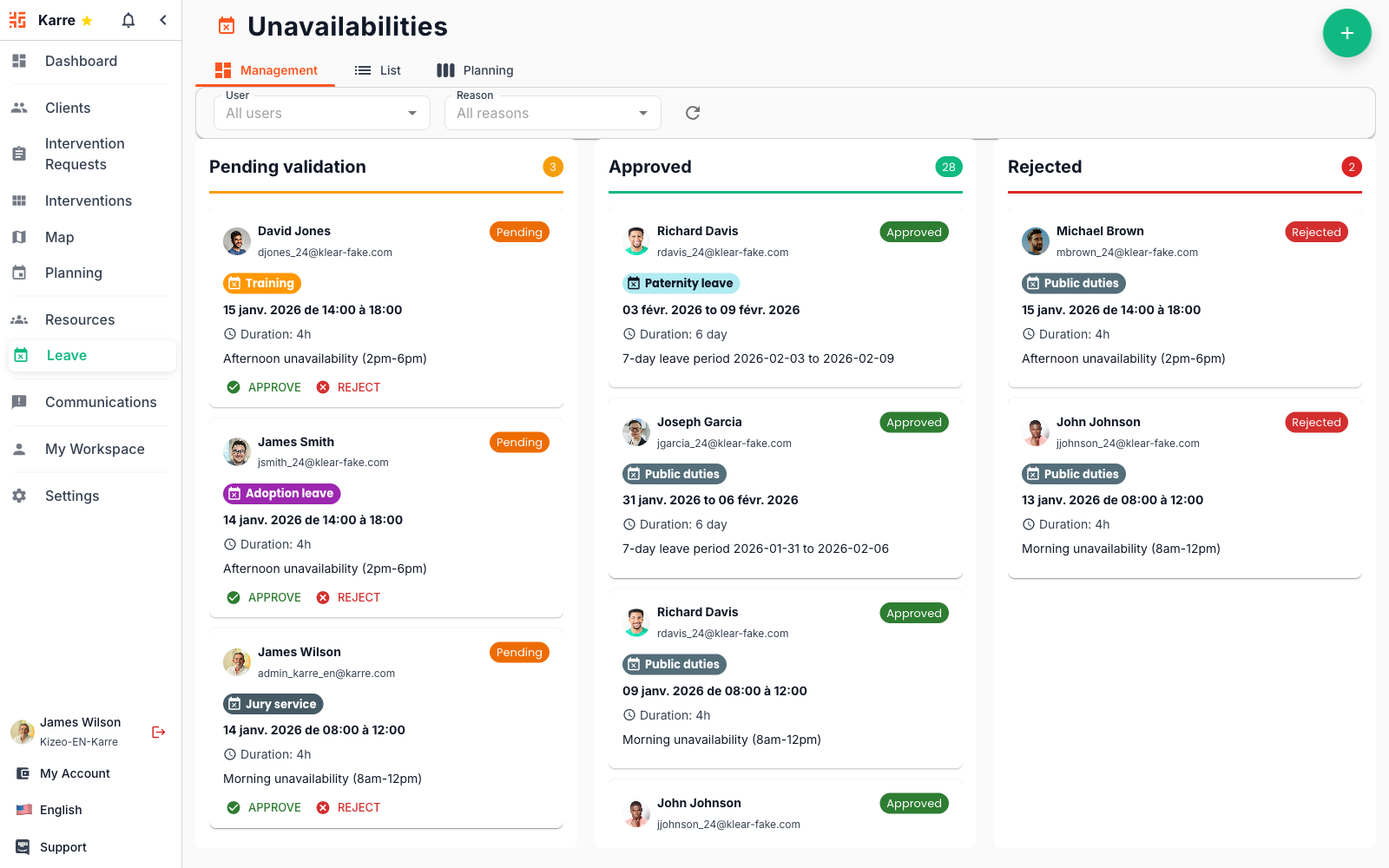
Task: Reject James Smith's adoption leave request
Action: [x=349, y=597]
